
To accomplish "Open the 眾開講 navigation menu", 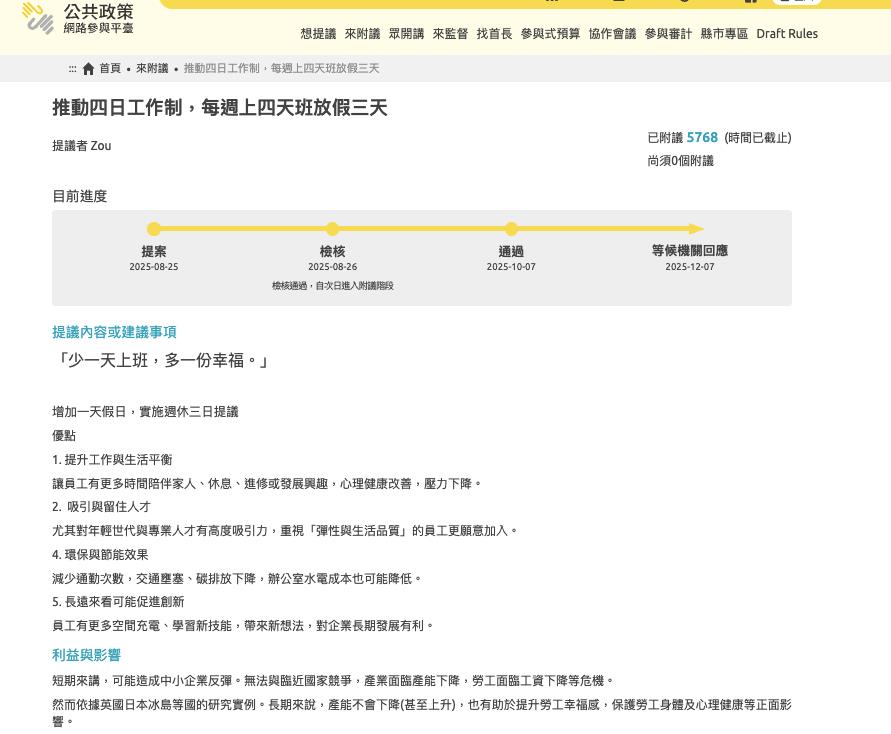I will [x=406, y=33].
